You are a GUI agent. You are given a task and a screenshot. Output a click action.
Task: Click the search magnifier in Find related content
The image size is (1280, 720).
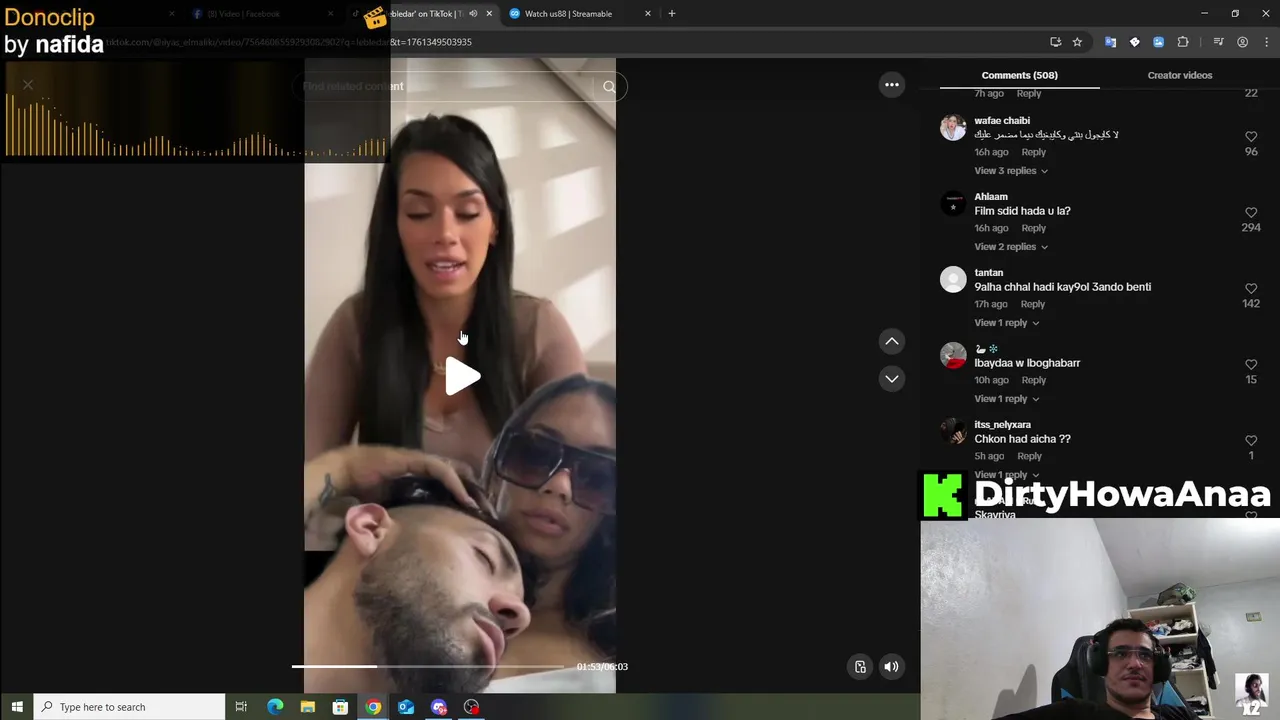609,87
